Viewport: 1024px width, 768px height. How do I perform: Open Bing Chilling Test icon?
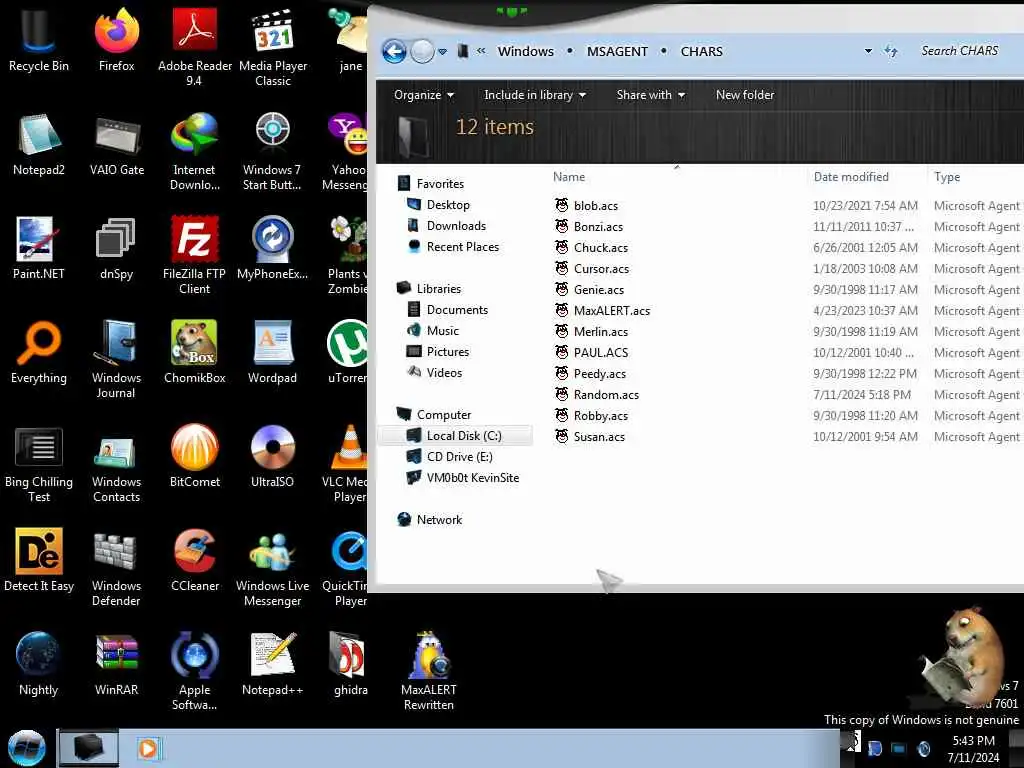point(39,464)
